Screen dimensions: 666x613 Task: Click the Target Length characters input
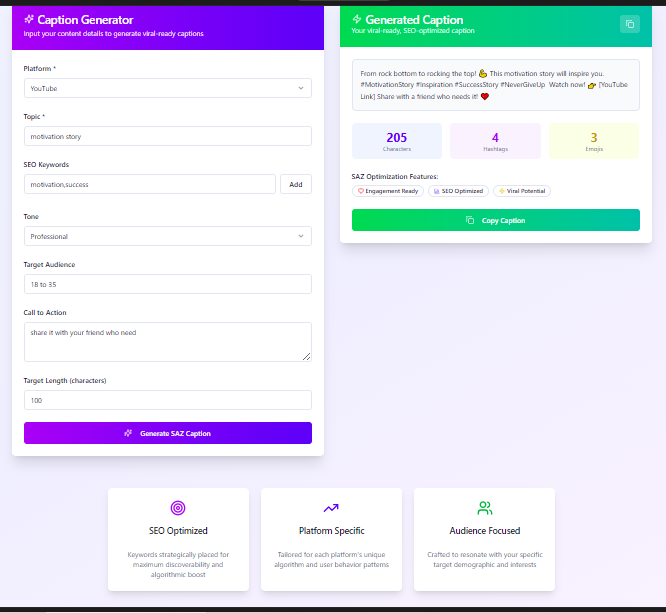point(168,400)
